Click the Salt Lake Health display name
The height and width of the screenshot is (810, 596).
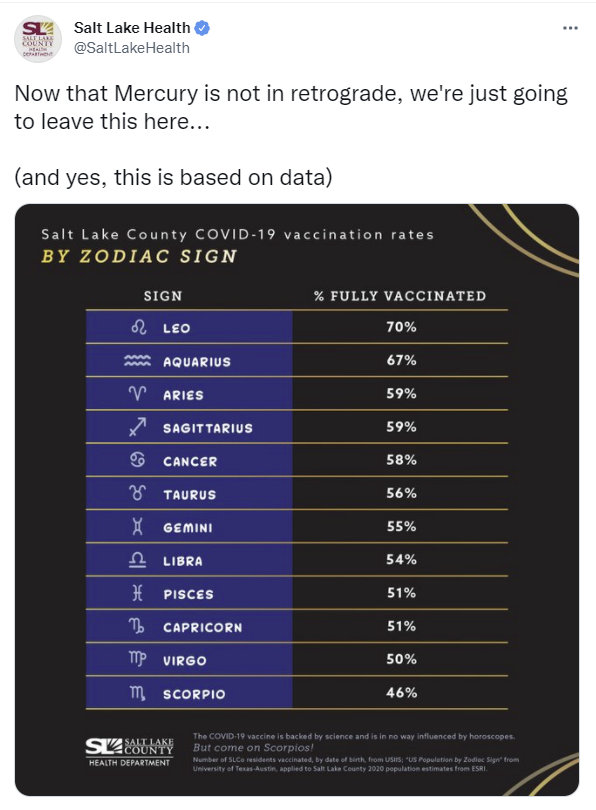(132, 27)
